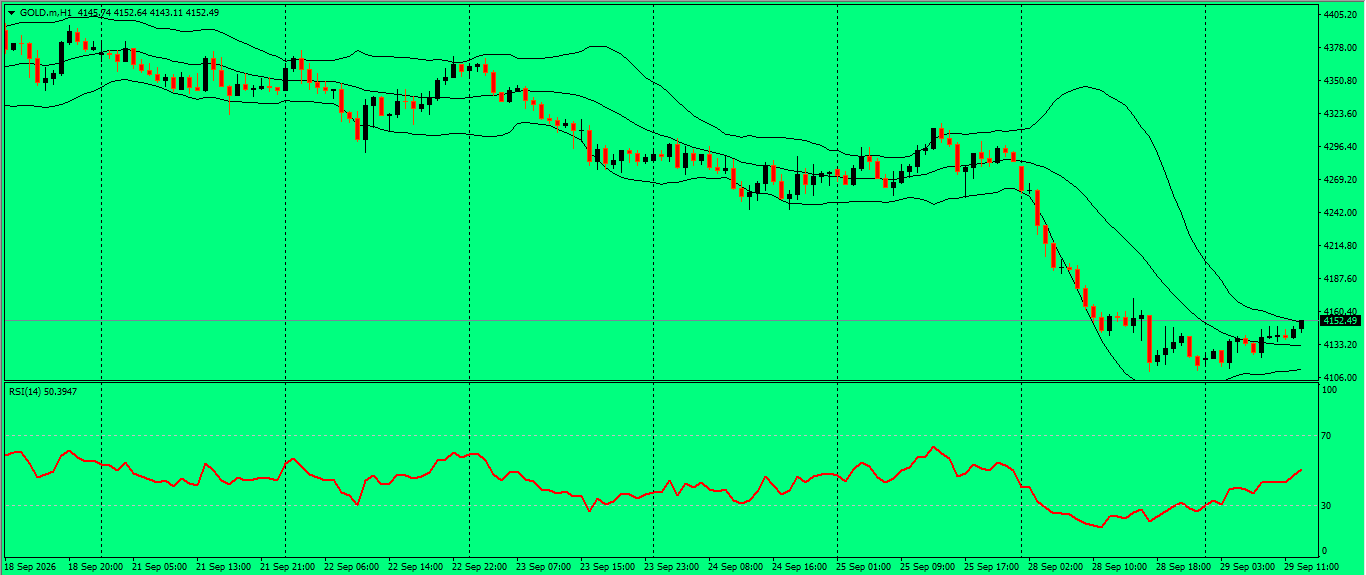The height and width of the screenshot is (575, 1366).
Task: Click the 23 Sep 23:00 time label
Action: coord(671,567)
